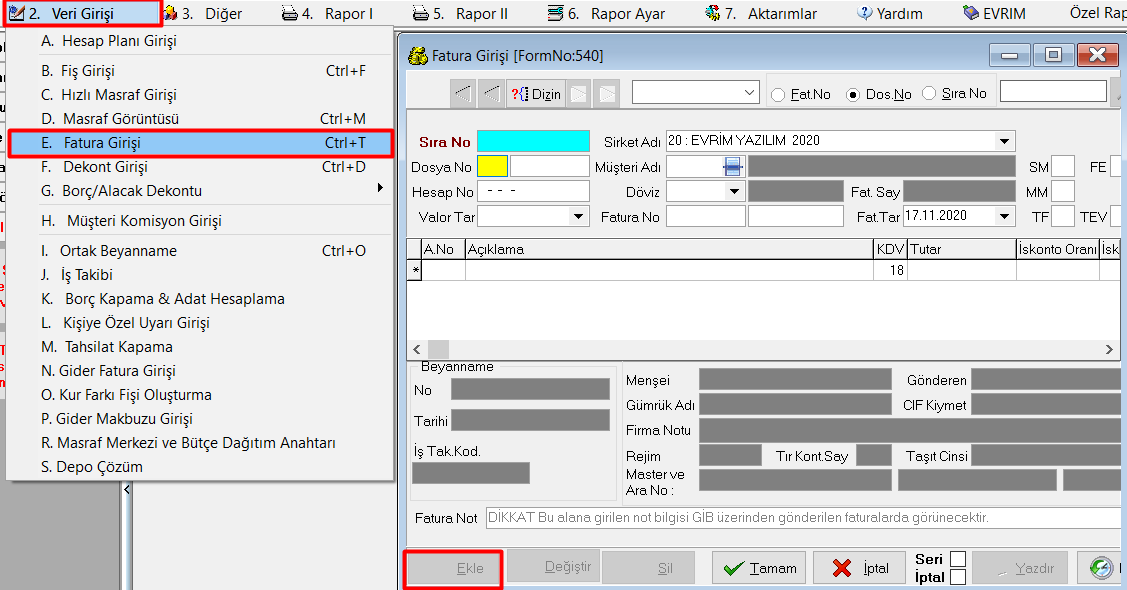Click the Rapor Ayar icon
Viewport: 1127px width, 590px height.
[556, 13]
